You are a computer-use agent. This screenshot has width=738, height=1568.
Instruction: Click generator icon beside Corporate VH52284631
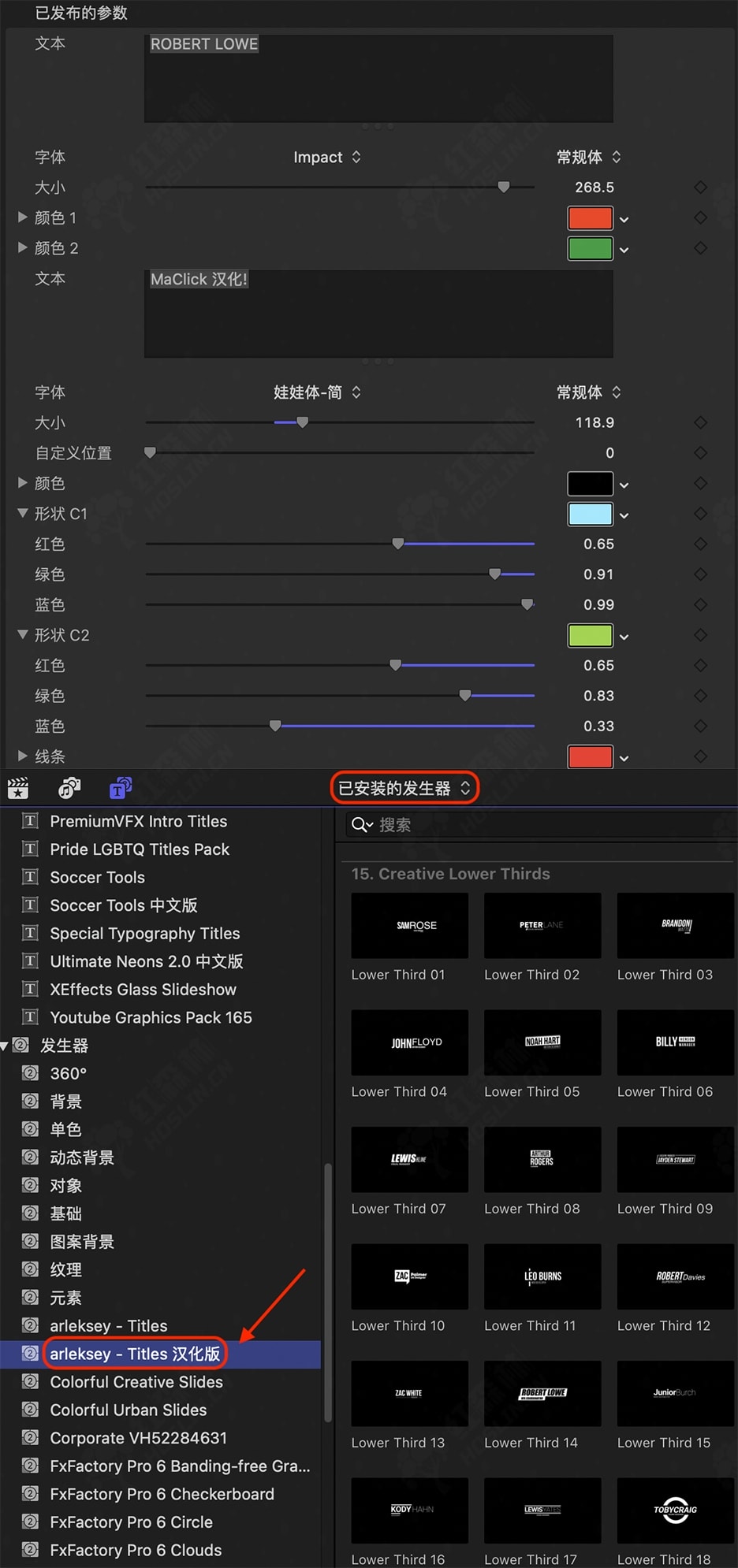tap(30, 1438)
